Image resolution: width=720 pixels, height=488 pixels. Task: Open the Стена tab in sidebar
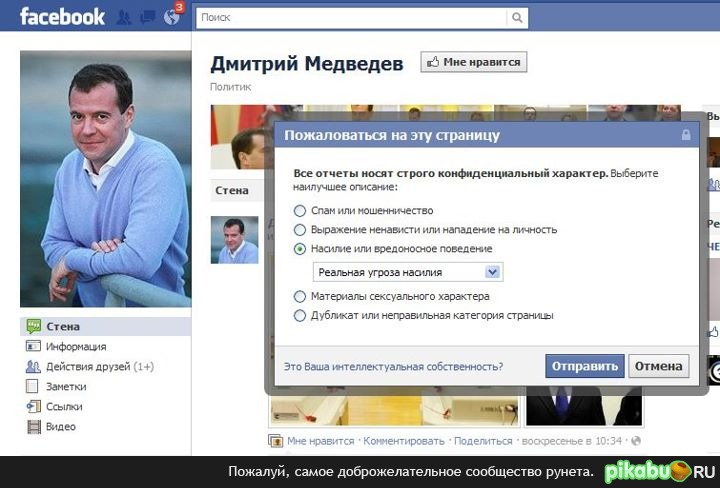tap(105, 326)
